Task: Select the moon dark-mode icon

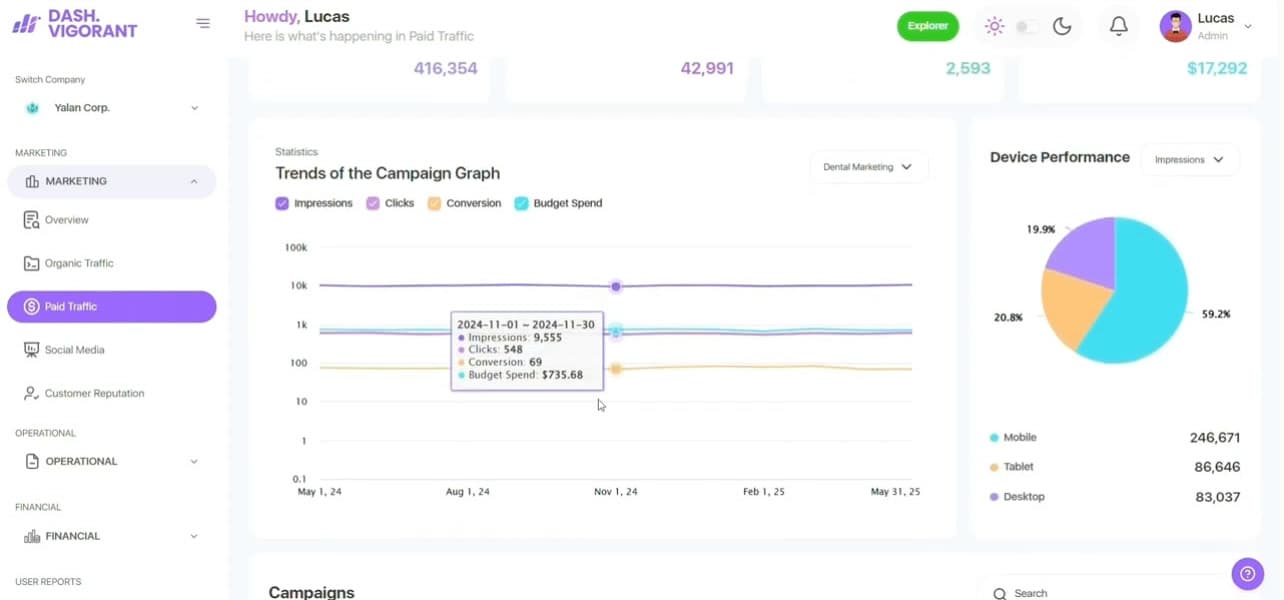Action: (1062, 27)
